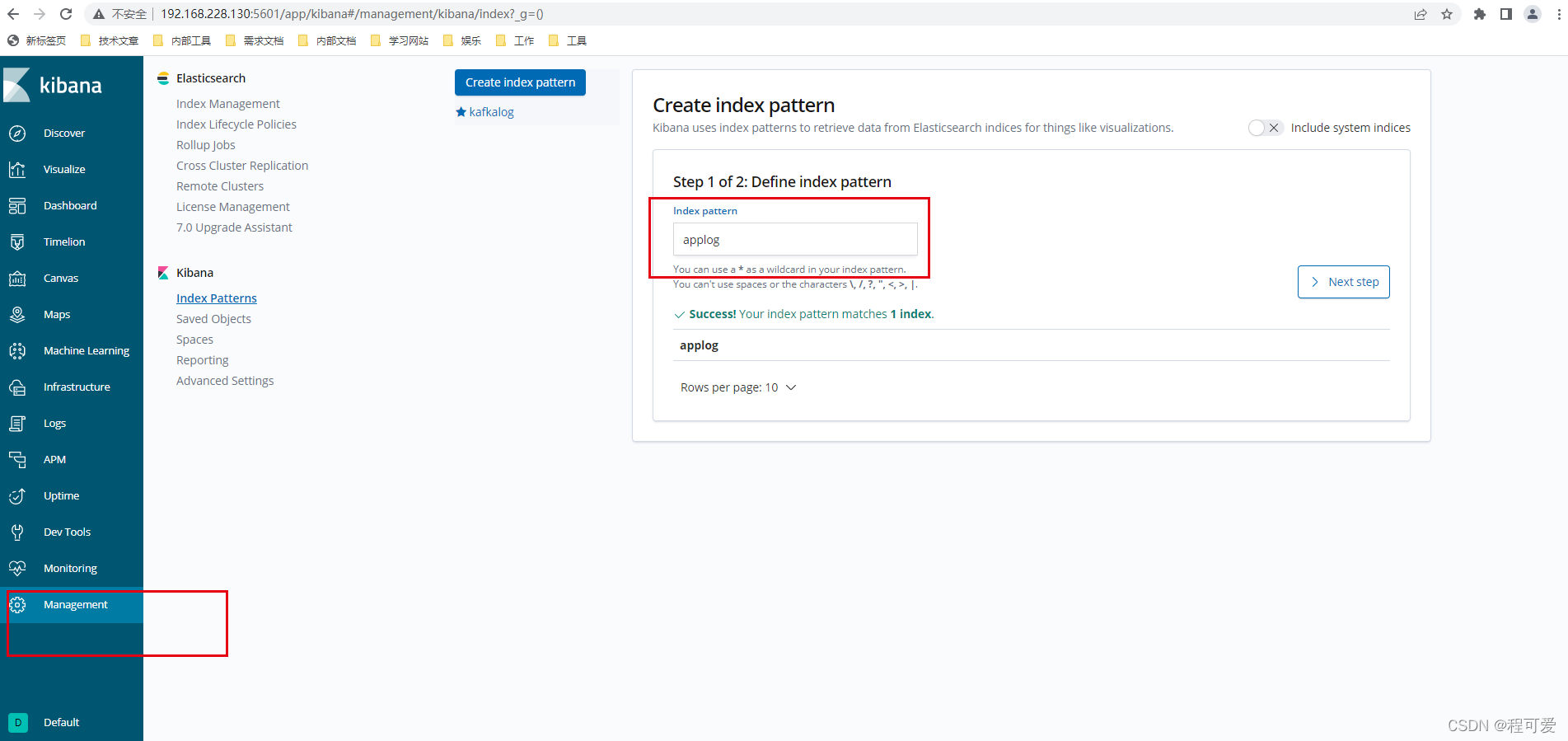The image size is (1568, 741).
Task: Click the site security warning icon
Action: [x=99, y=14]
